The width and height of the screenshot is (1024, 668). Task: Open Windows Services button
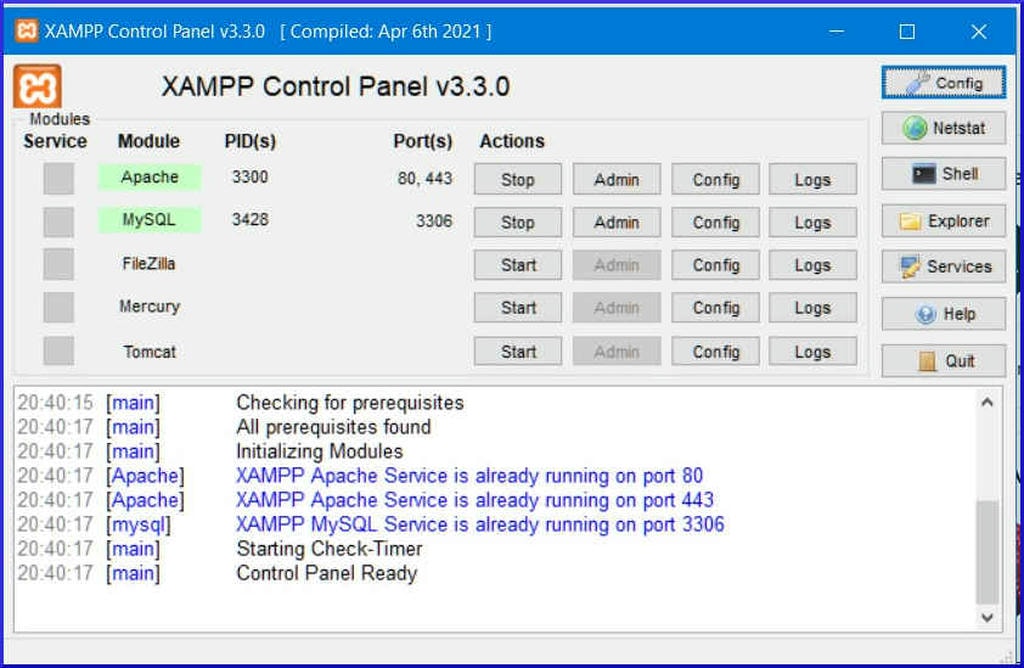(943, 266)
